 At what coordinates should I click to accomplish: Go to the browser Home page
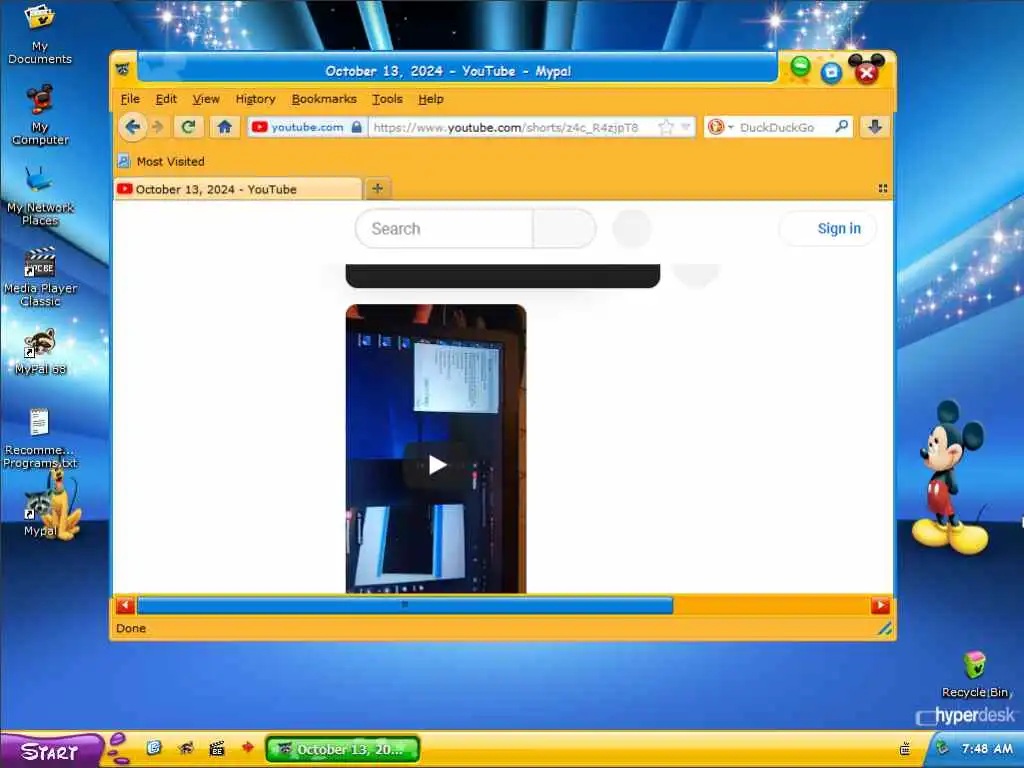pos(225,127)
